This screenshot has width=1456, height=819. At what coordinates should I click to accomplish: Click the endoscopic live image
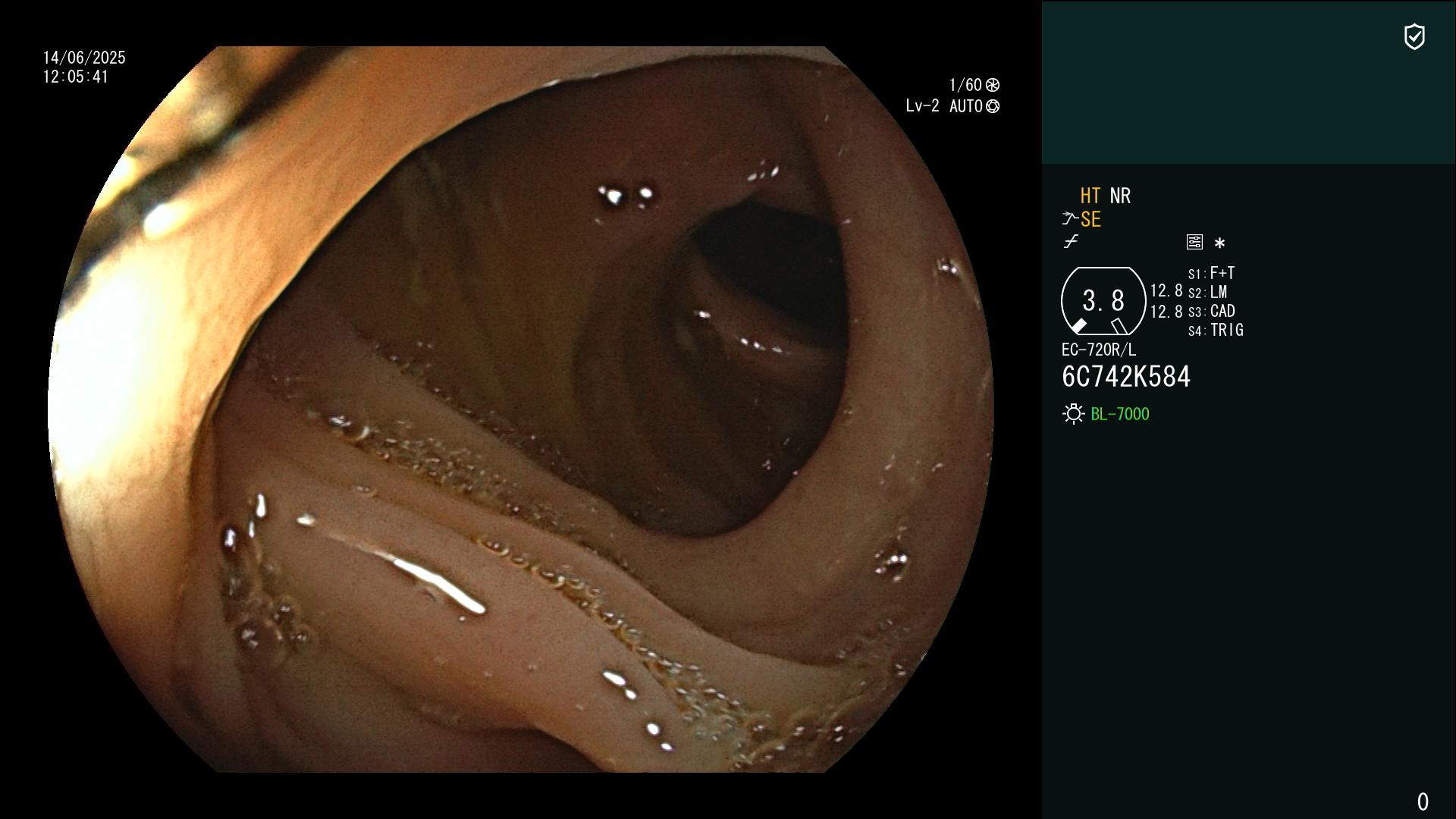[x=521, y=409]
